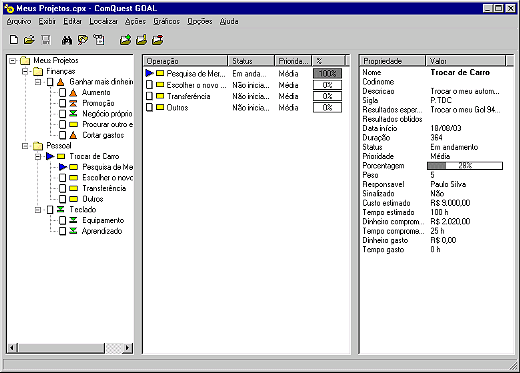This screenshot has width=520, height=373.
Task: Check the Equipamento checkbox
Action: (x=62, y=220)
